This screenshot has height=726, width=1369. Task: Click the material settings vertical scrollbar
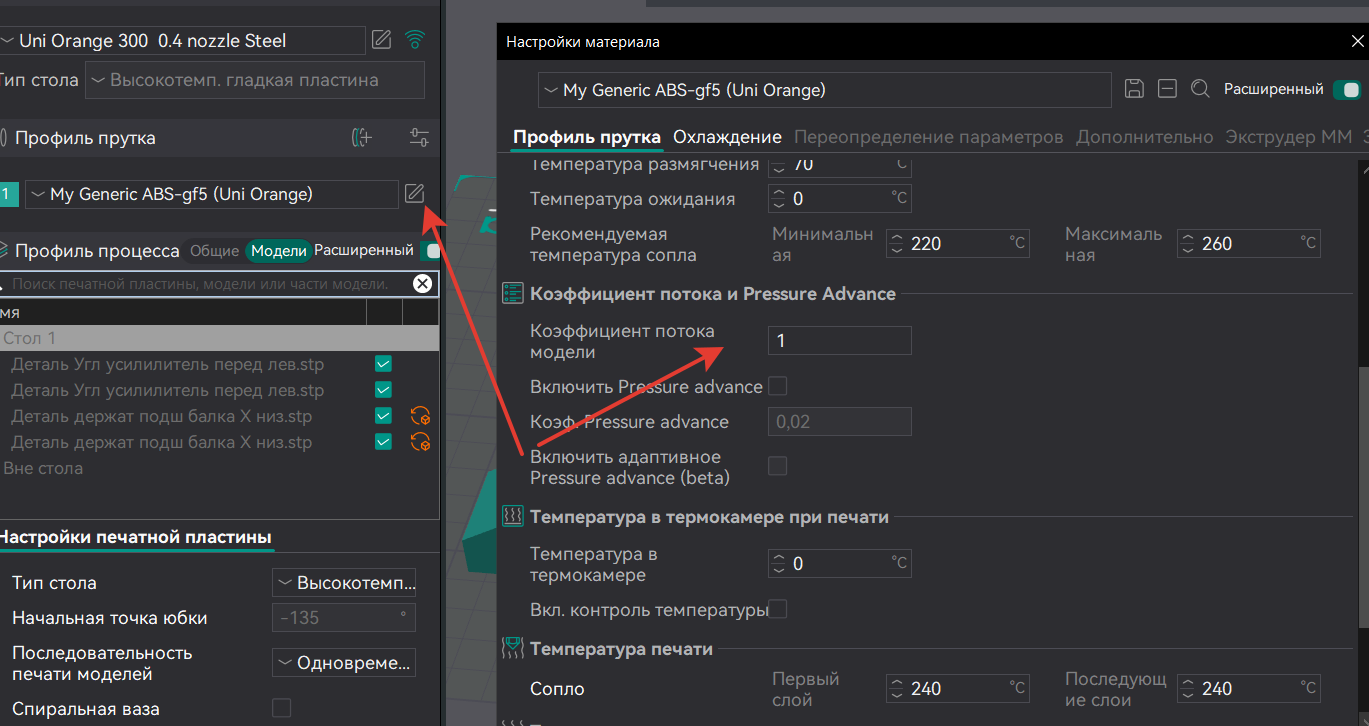[1361, 500]
